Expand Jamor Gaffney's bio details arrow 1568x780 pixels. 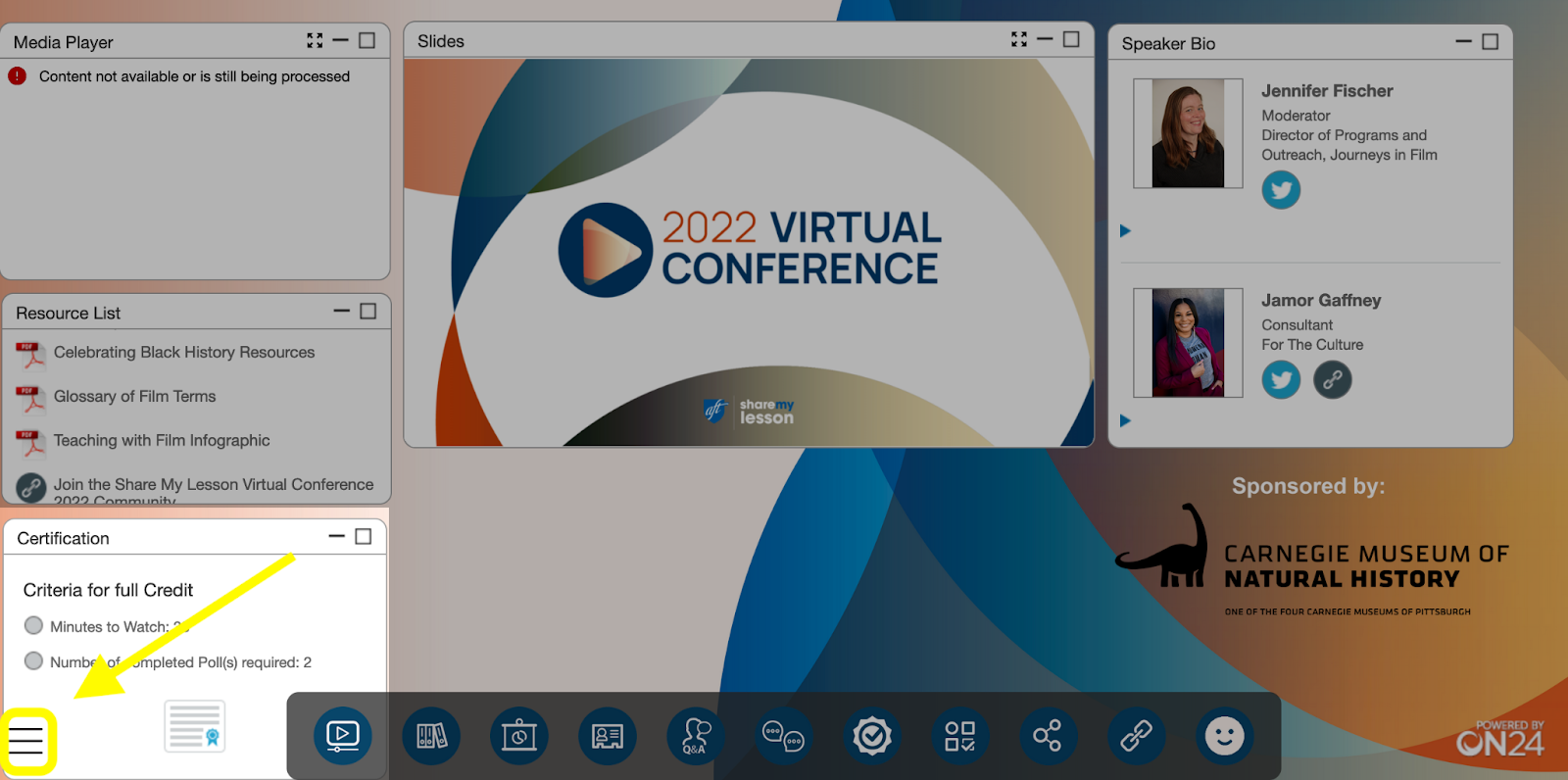pyautogui.click(x=1125, y=420)
